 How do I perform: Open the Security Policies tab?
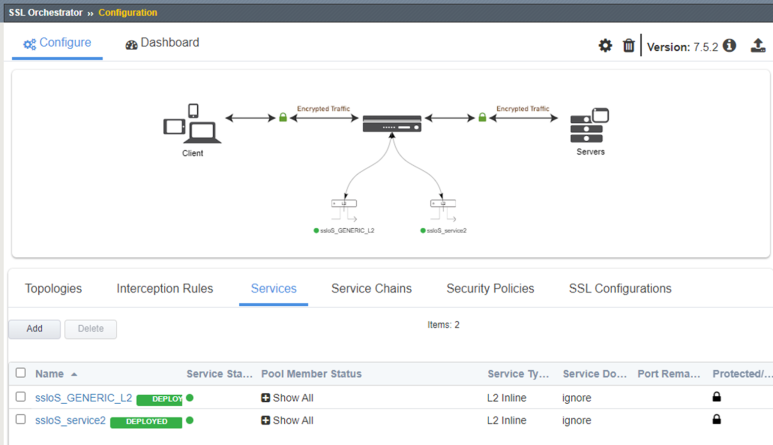coord(490,288)
